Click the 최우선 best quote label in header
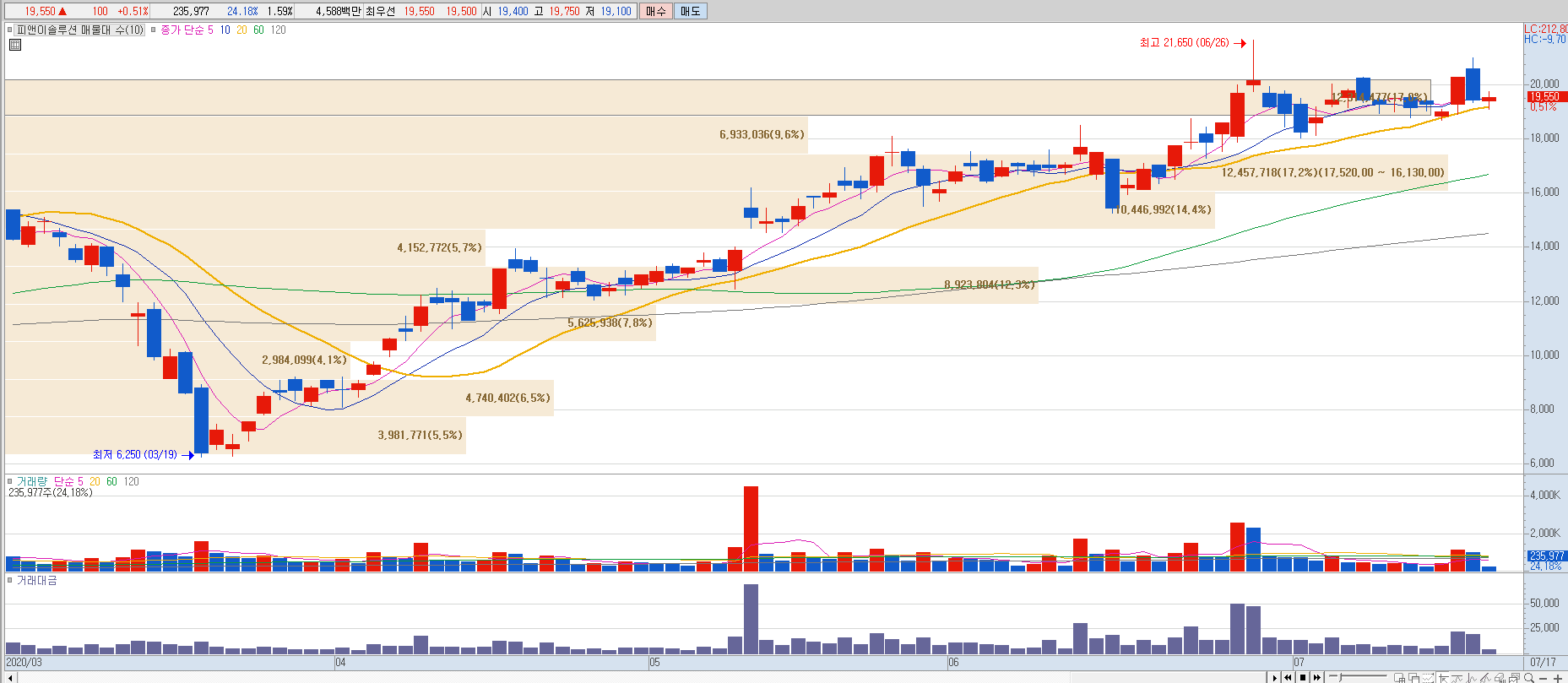Image resolution: width=1568 pixels, height=683 pixels. [380, 11]
